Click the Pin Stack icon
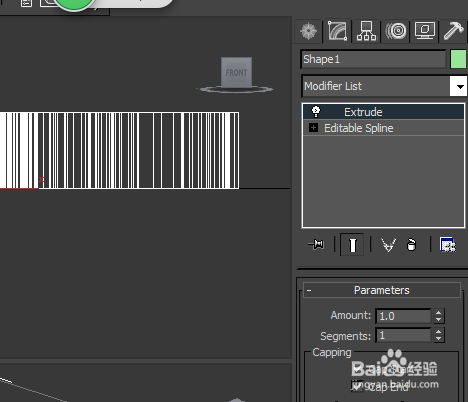 pos(316,244)
